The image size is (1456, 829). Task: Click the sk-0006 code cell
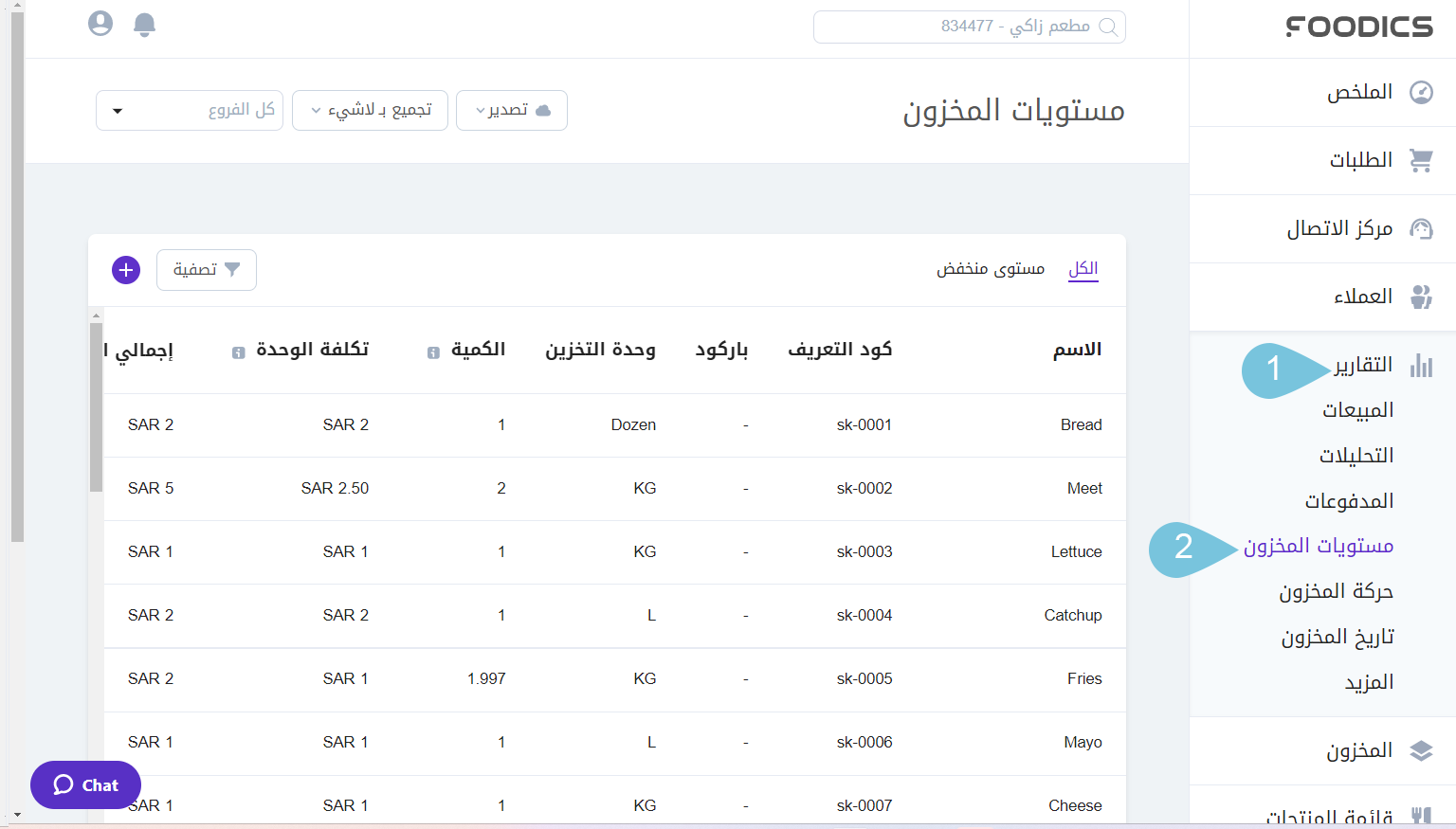point(864,742)
